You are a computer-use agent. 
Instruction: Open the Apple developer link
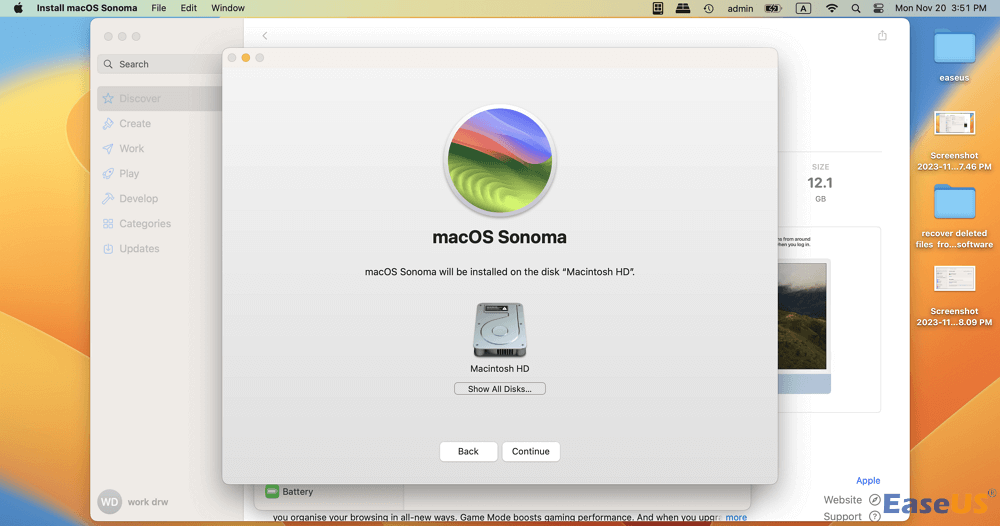coord(868,481)
